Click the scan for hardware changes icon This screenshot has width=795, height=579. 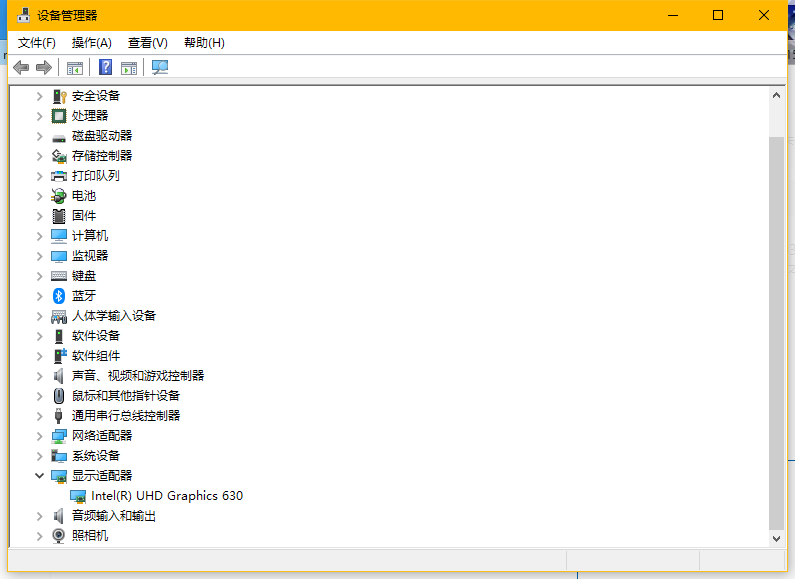click(160, 67)
